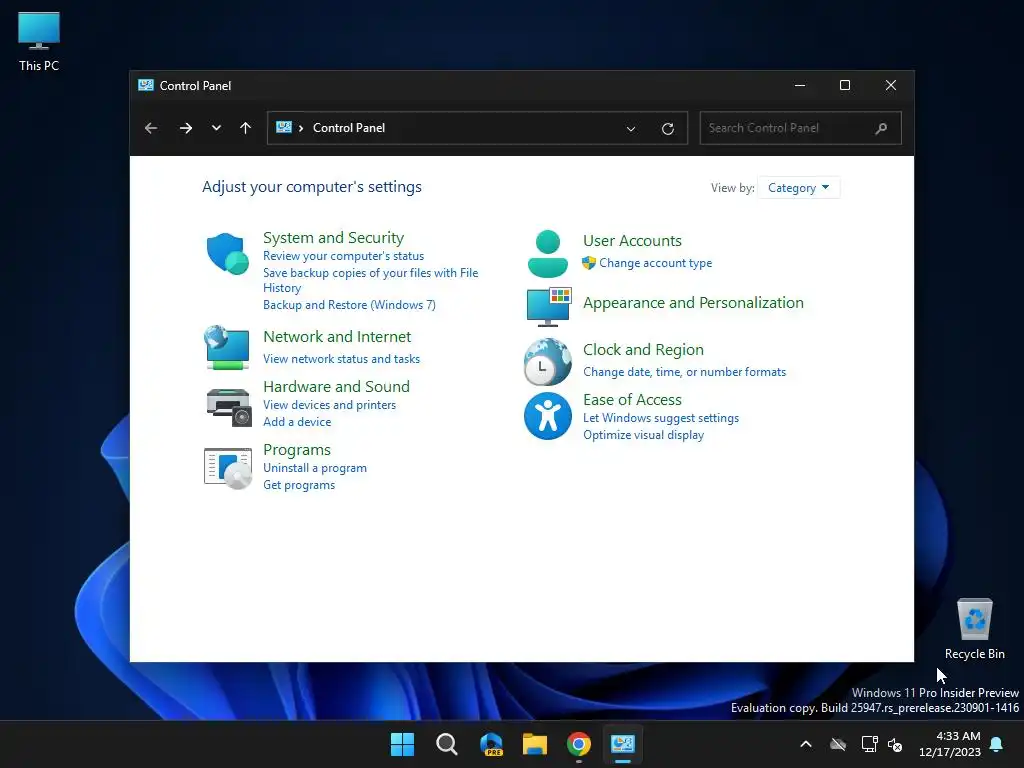This screenshot has width=1024, height=768.
Task: Open the notification bell
Action: click(997, 744)
